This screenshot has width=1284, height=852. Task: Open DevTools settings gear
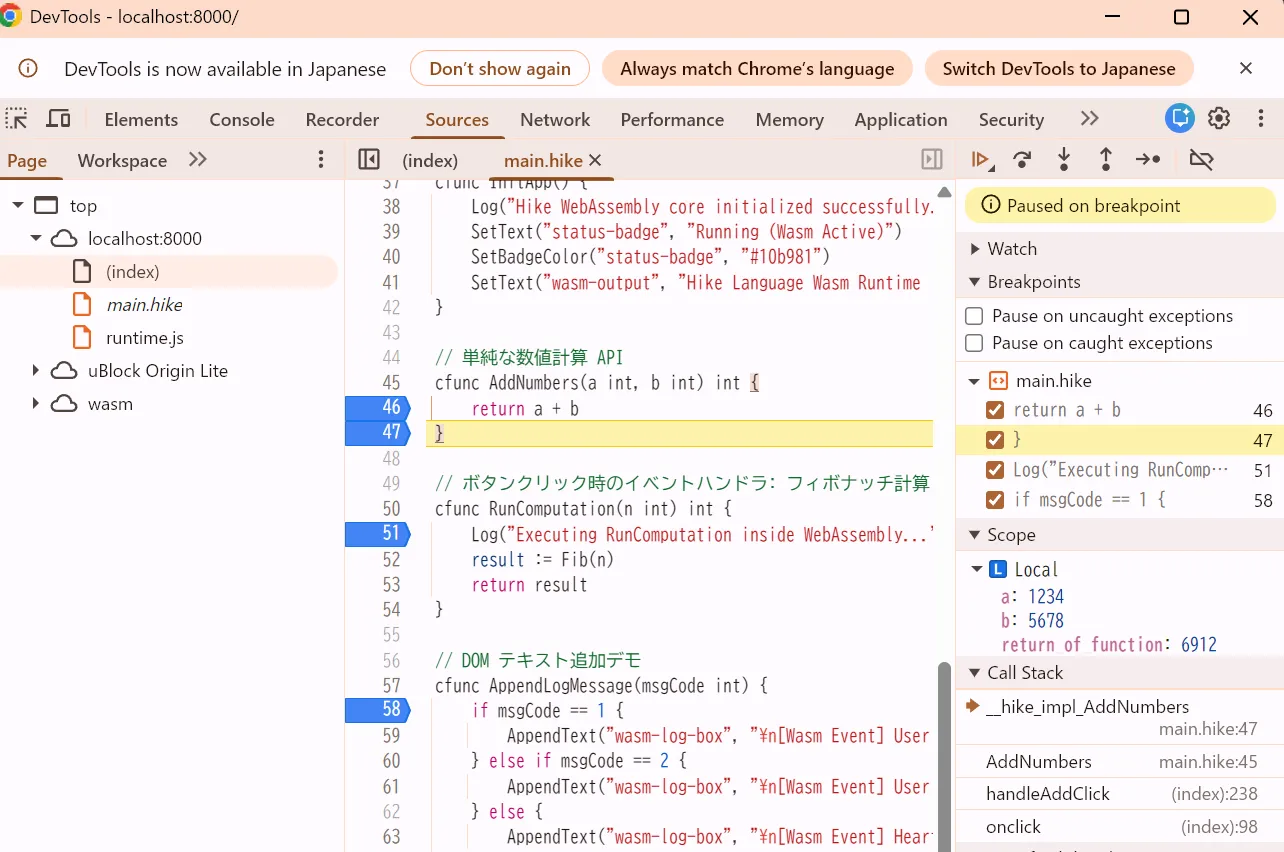coord(1219,118)
